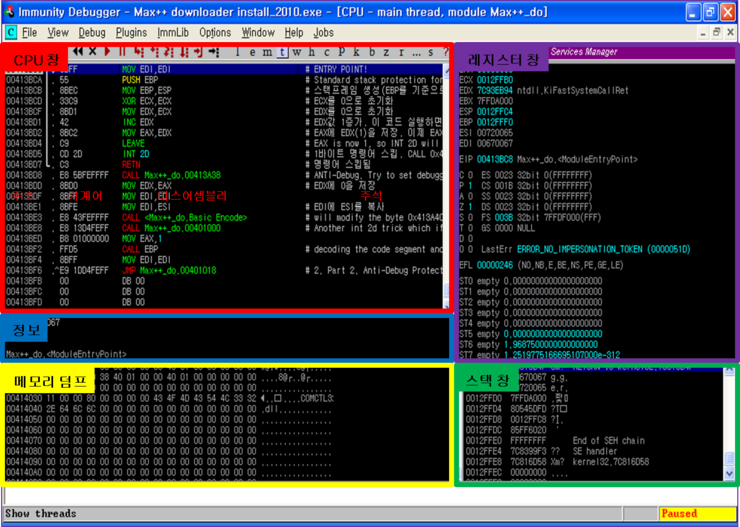Open the log window via 'l' icon
Screen dimensions: 740x527
pyautogui.click(x=239, y=52)
